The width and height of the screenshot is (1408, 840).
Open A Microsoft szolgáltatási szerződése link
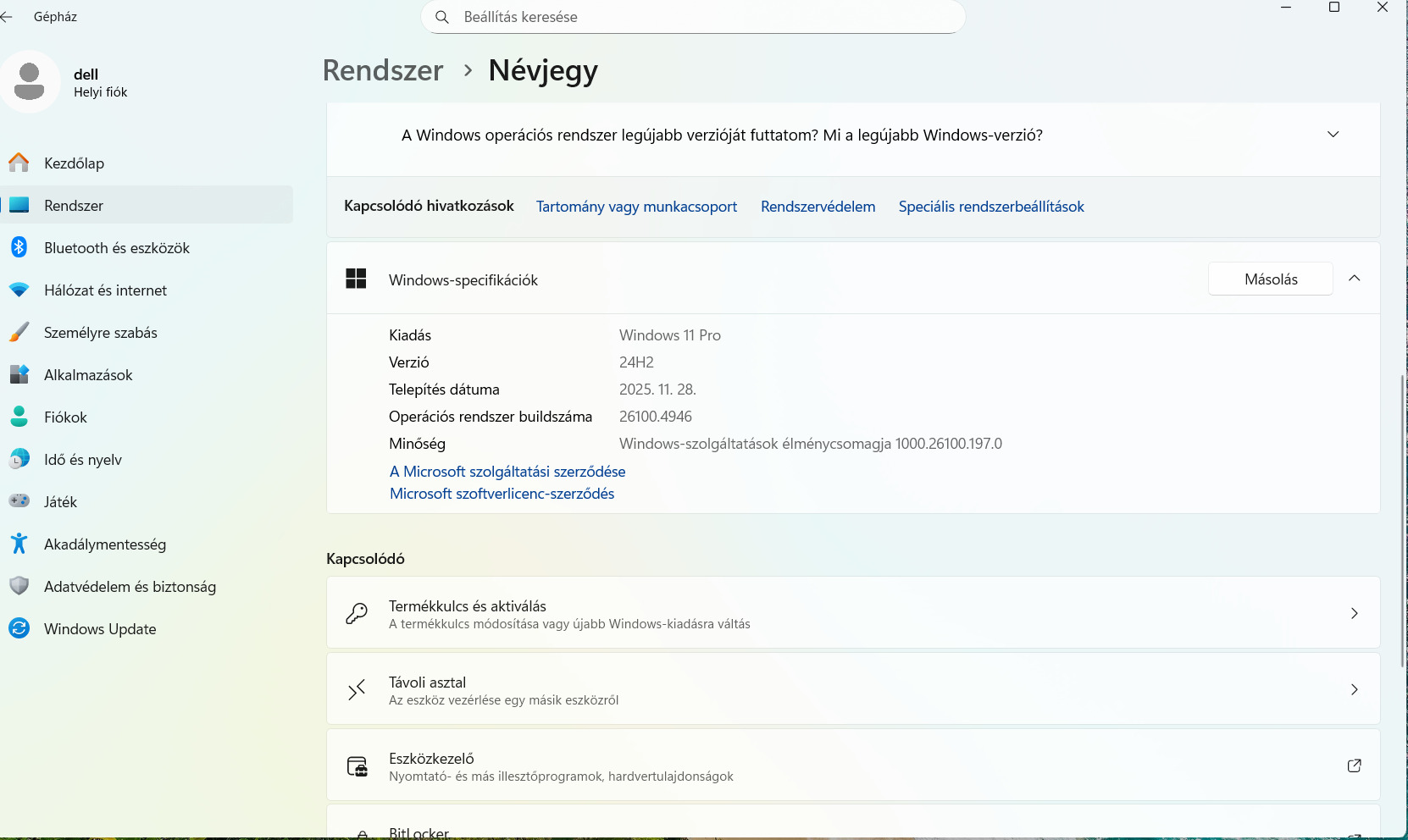point(507,472)
